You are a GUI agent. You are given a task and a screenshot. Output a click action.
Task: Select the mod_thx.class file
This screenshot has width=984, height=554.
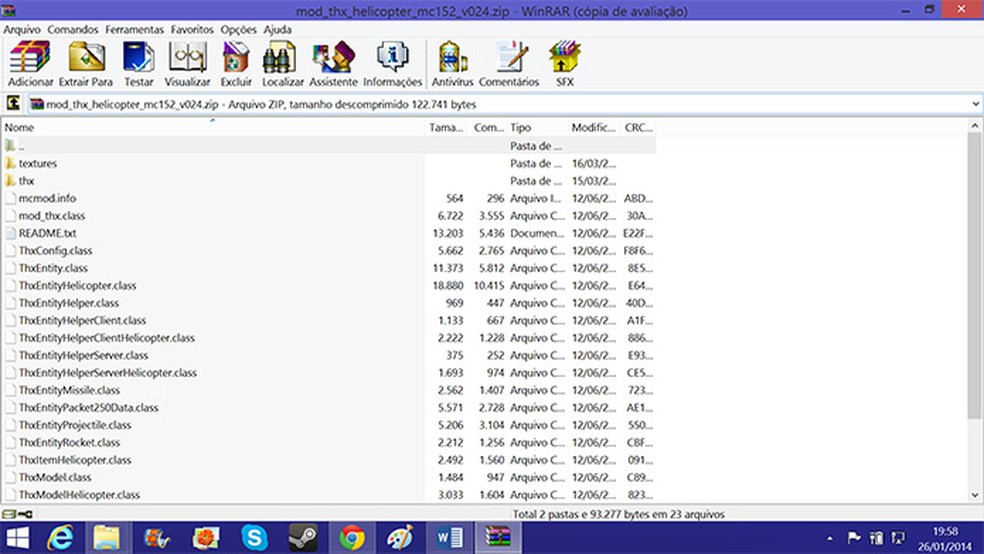(x=51, y=216)
